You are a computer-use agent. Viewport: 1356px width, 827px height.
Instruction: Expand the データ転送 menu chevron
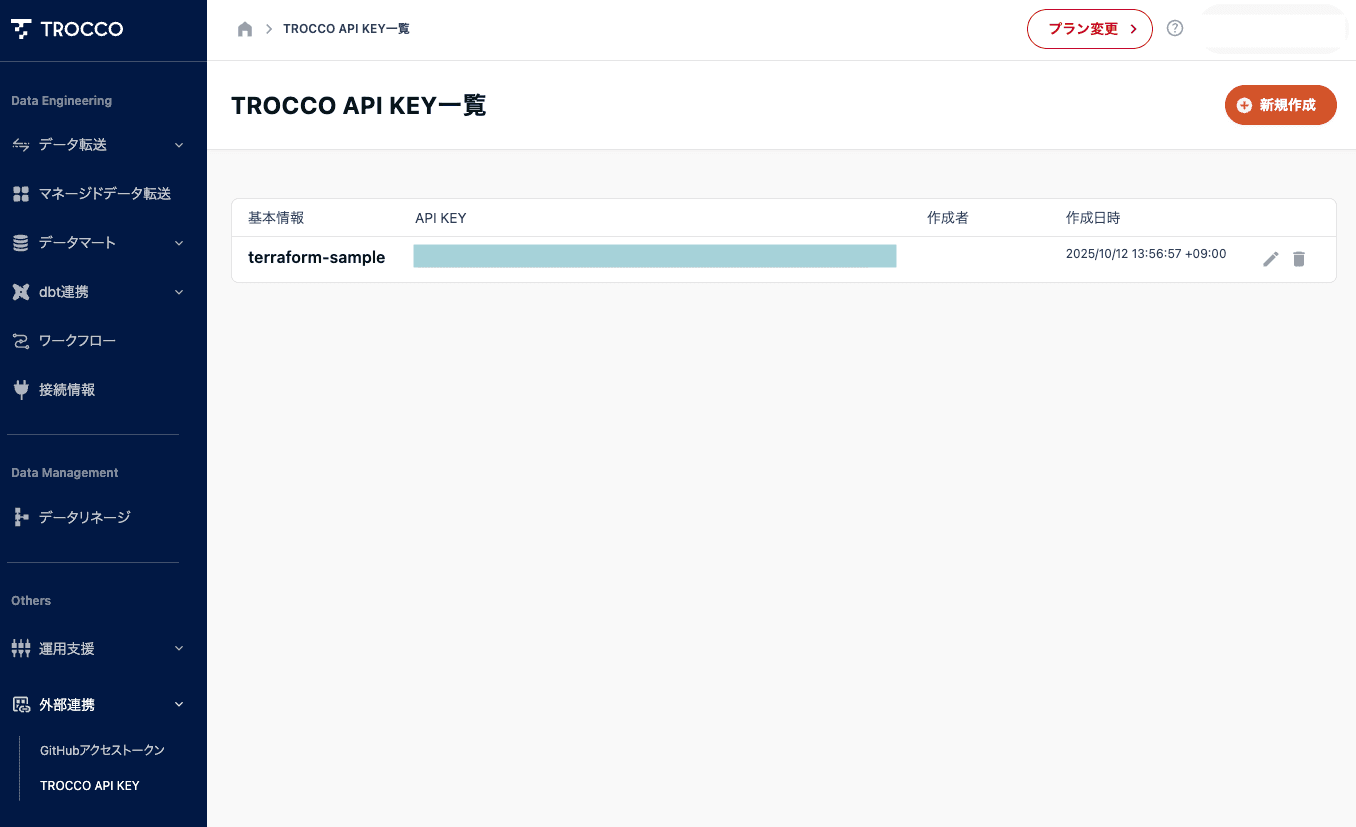179,145
